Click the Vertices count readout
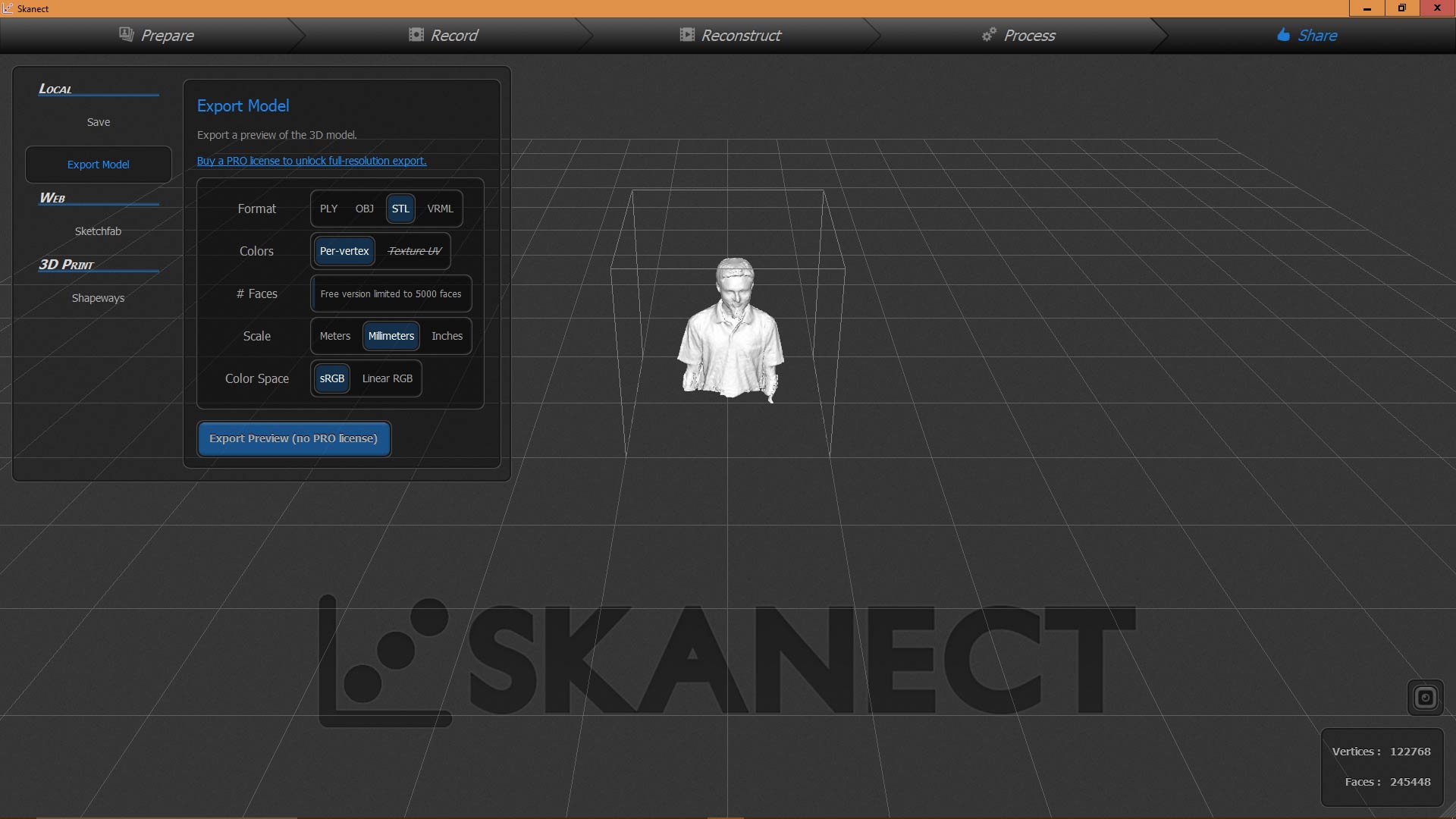The width and height of the screenshot is (1456, 819). click(x=1382, y=752)
